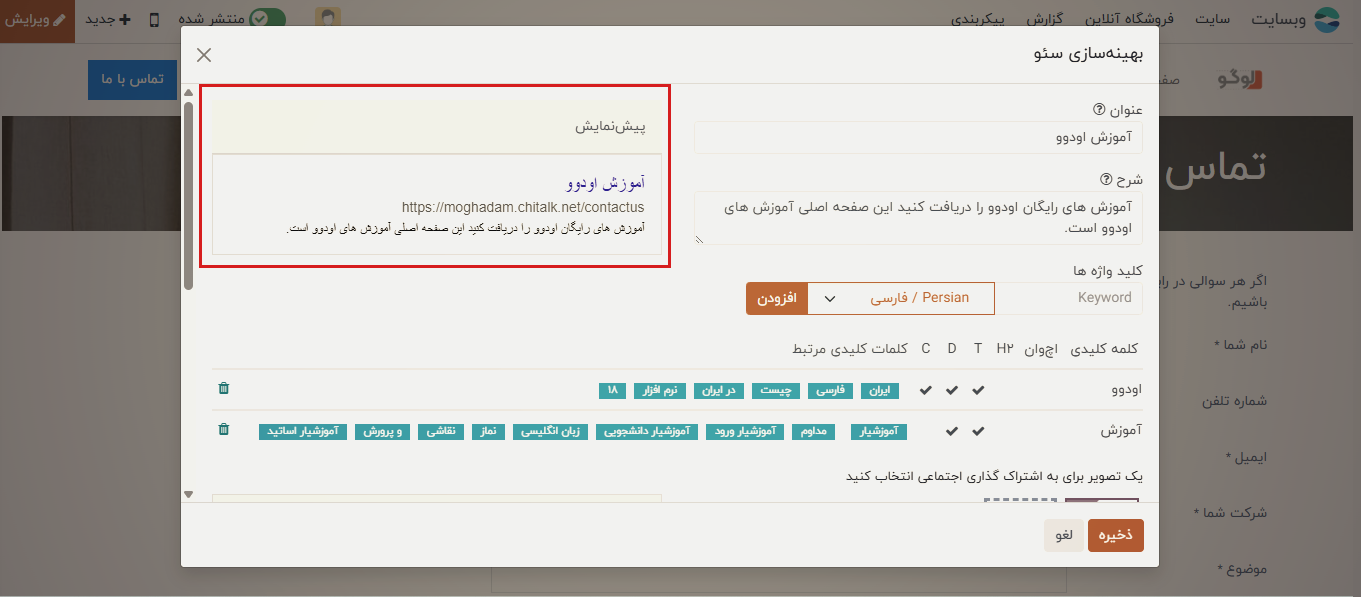Toggle the منتشر شده publish switch
The height and width of the screenshot is (597, 1361).
pyautogui.click(x=267, y=19)
